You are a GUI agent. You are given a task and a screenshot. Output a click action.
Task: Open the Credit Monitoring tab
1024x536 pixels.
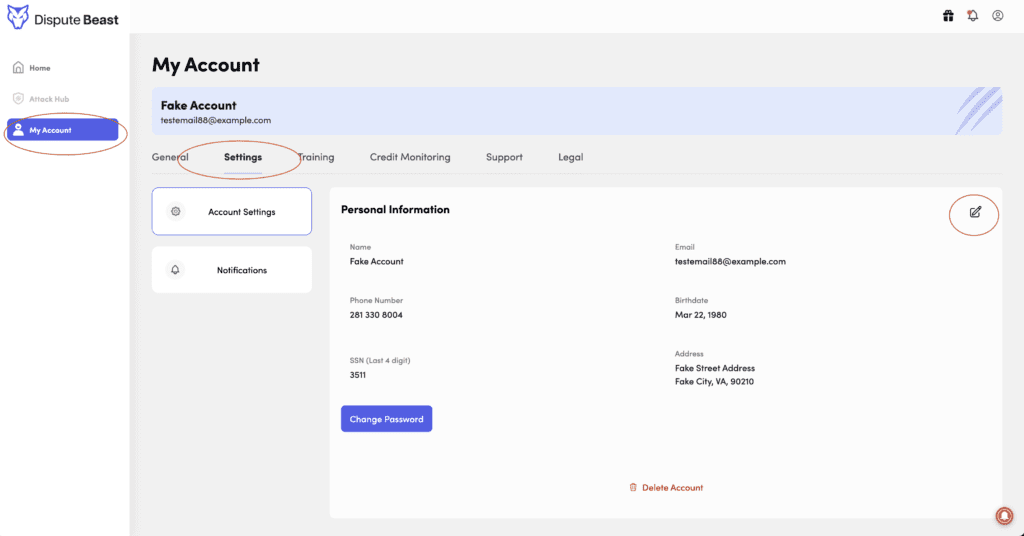(410, 157)
